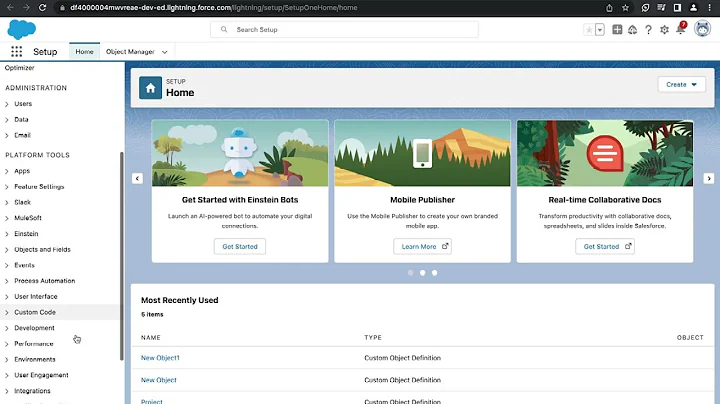This screenshot has width=720, height=404.
Task: Open the Real-time Collaborative Docs image
Action: [x=605, y=153]
